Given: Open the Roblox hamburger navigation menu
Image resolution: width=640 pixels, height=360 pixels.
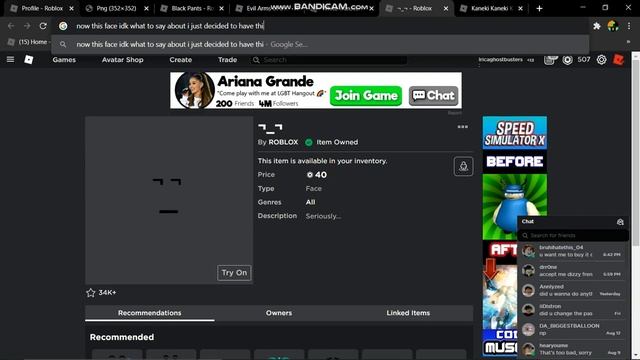Looking at the screenshot, I should (x=11, y=60).
